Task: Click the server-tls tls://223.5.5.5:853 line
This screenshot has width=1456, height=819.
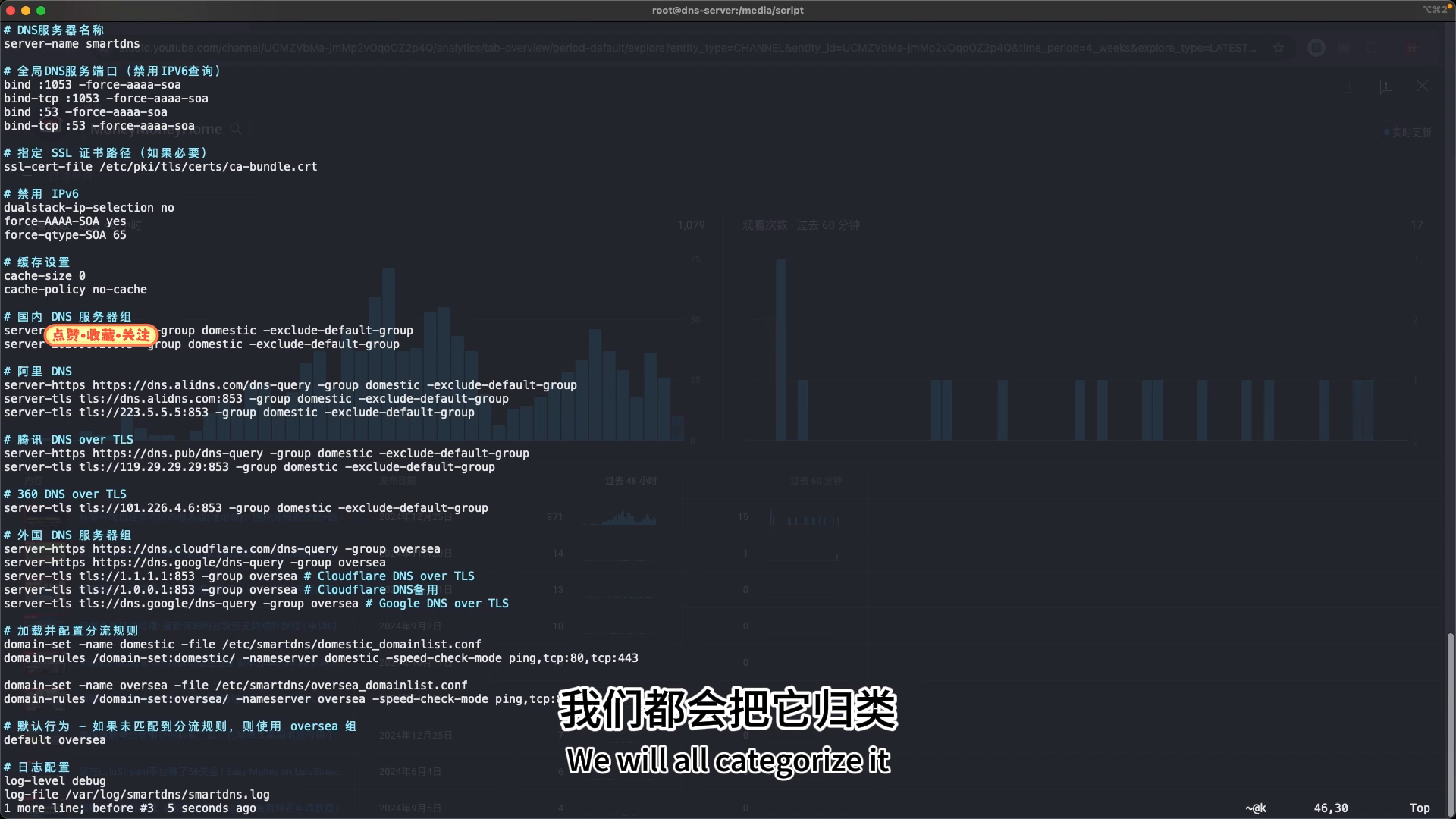Action: [239, 413]
